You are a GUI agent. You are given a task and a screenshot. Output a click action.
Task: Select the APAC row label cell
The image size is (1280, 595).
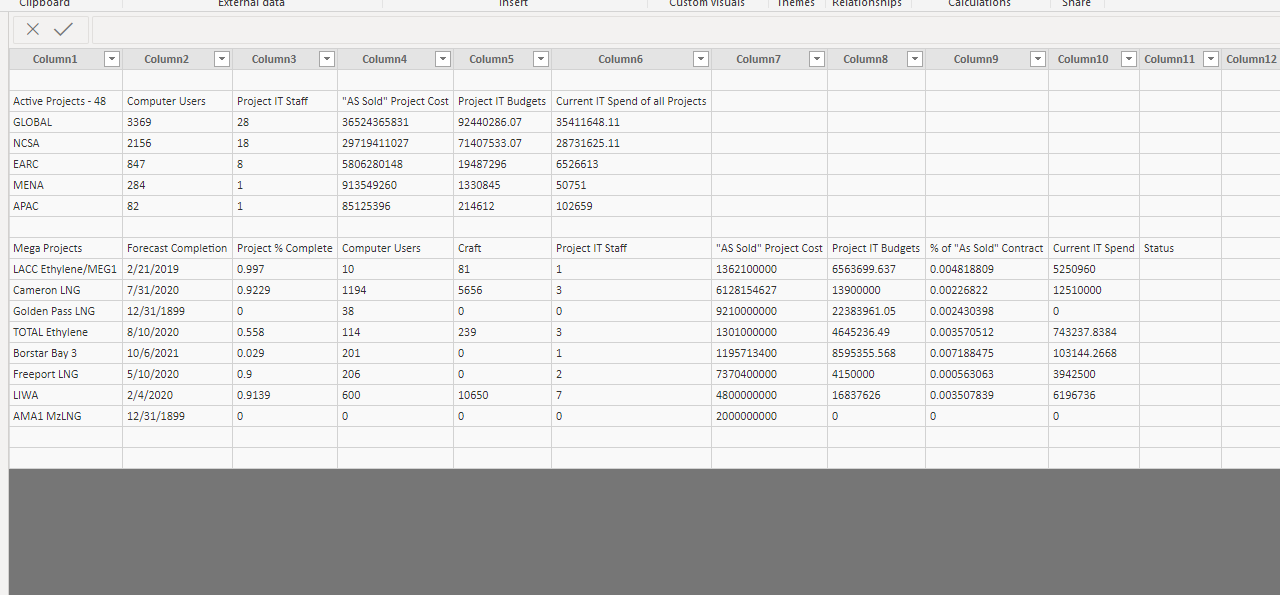66,206
